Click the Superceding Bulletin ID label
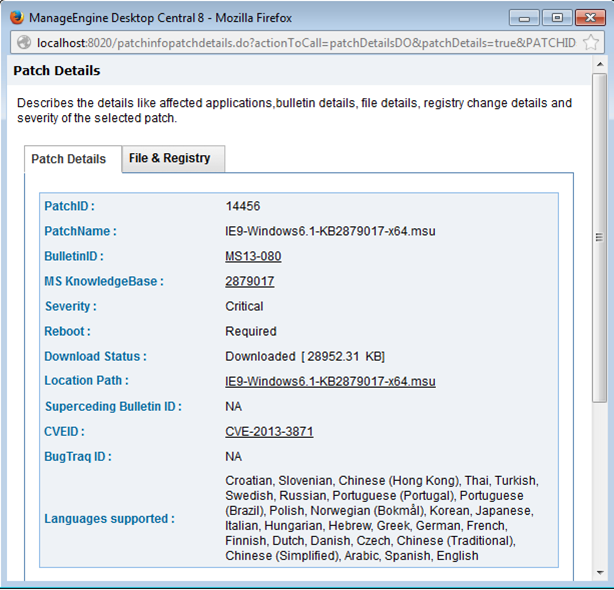614x590 pixels. pos(113,406)
